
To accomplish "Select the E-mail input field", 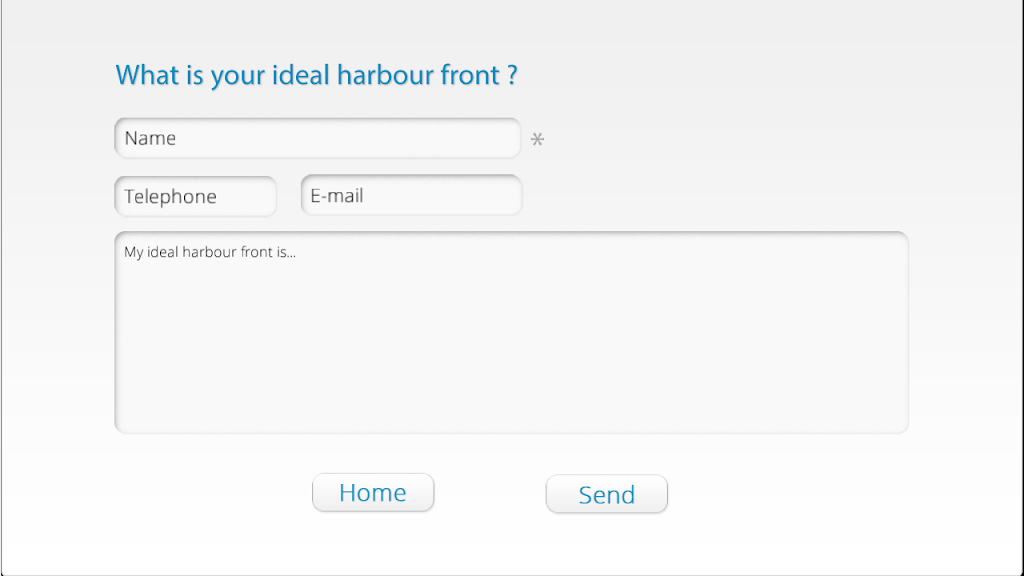I will [x=411, y=195].
